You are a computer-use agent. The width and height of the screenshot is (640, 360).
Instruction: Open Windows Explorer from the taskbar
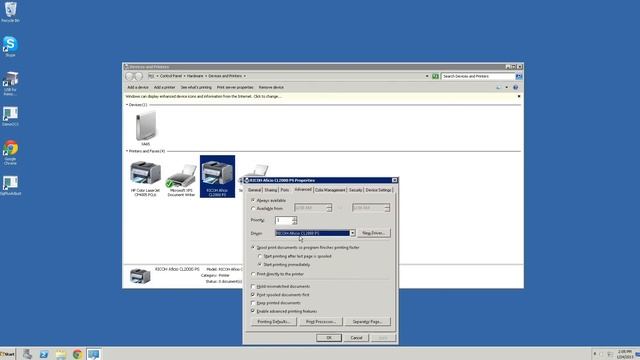point(61,354)
